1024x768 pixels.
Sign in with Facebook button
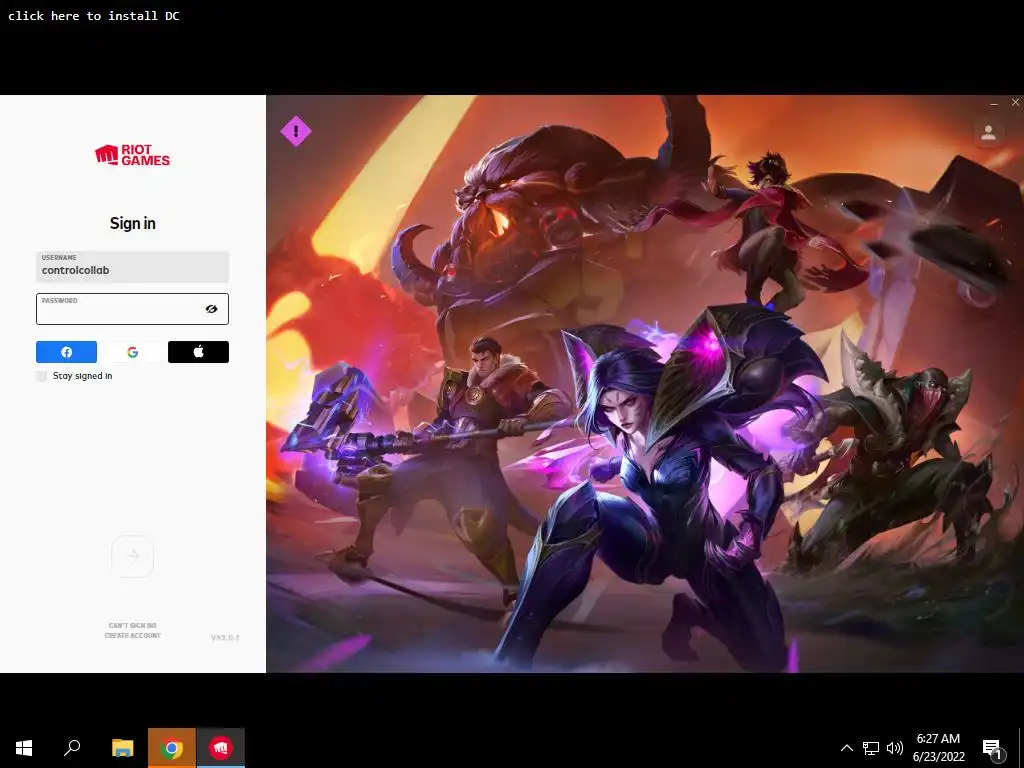point(66,352)
